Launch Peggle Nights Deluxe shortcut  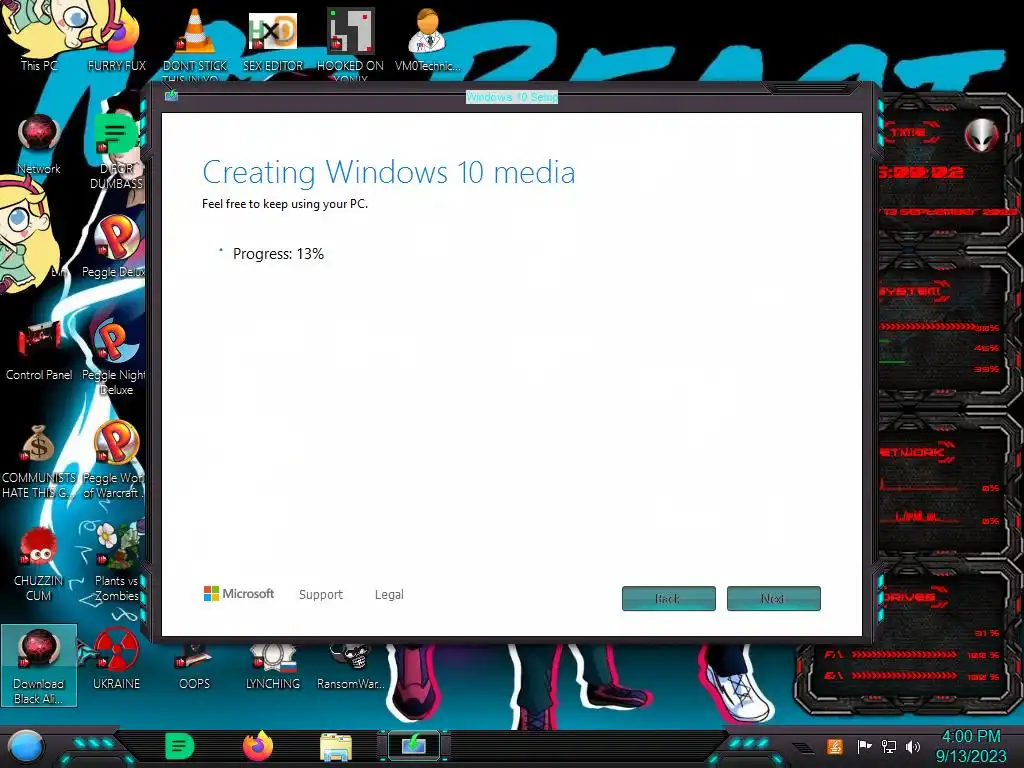114,357
